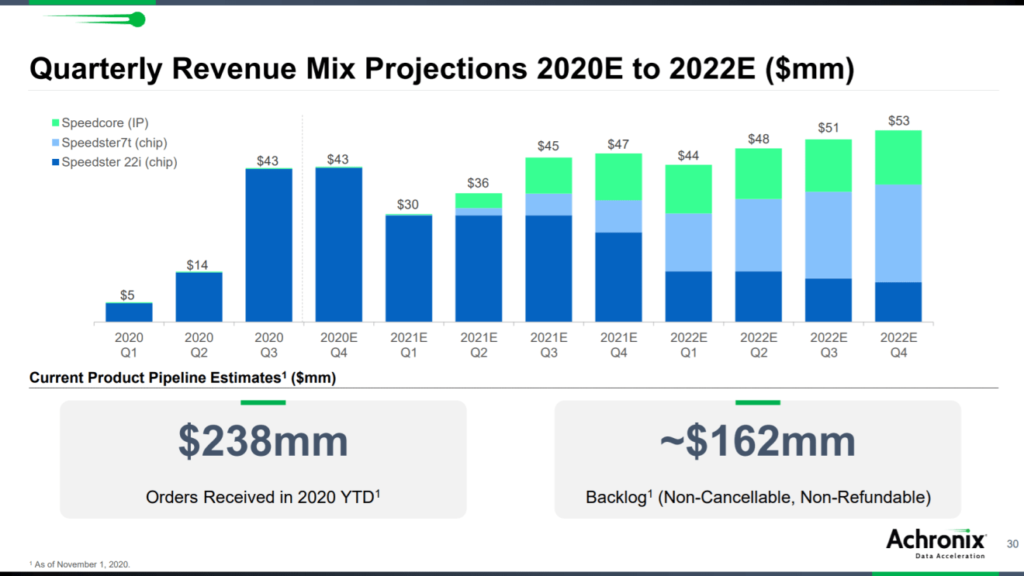Click the "$51" value label
This screenshot has width=1024, height=576.
829,128
